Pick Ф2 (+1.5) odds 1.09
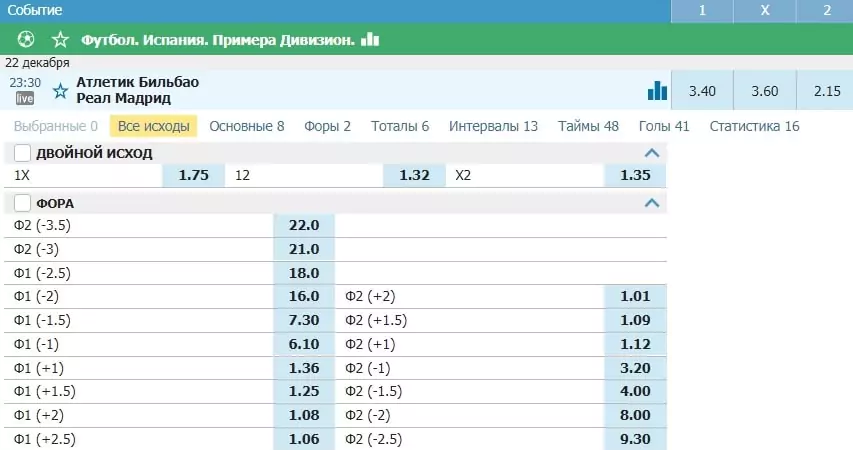 (x=635, y=320)
